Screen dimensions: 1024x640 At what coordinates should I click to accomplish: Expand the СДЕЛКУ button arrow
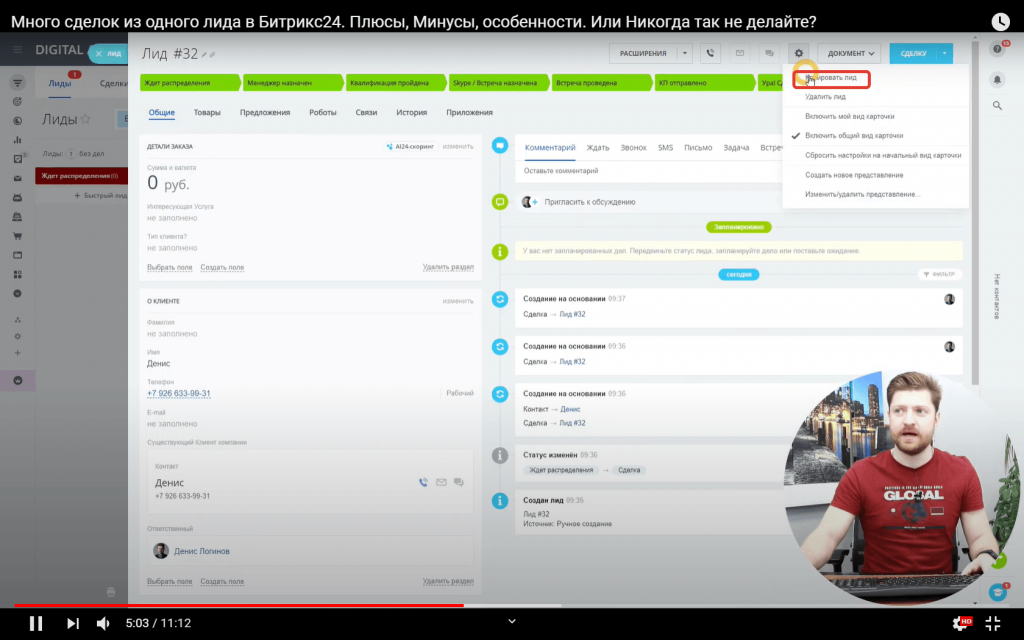945,54
